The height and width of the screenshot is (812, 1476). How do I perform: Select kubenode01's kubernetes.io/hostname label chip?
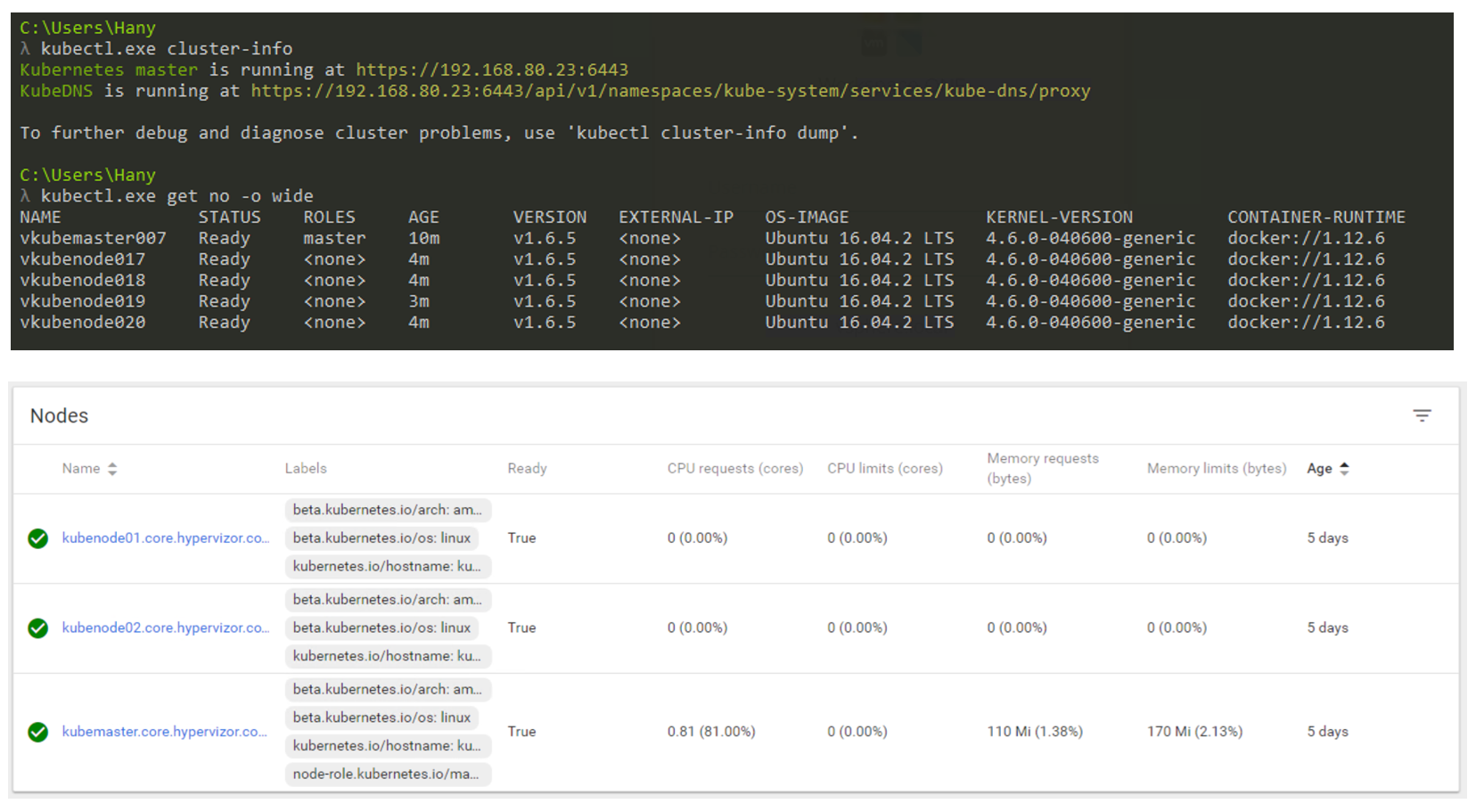388,567
